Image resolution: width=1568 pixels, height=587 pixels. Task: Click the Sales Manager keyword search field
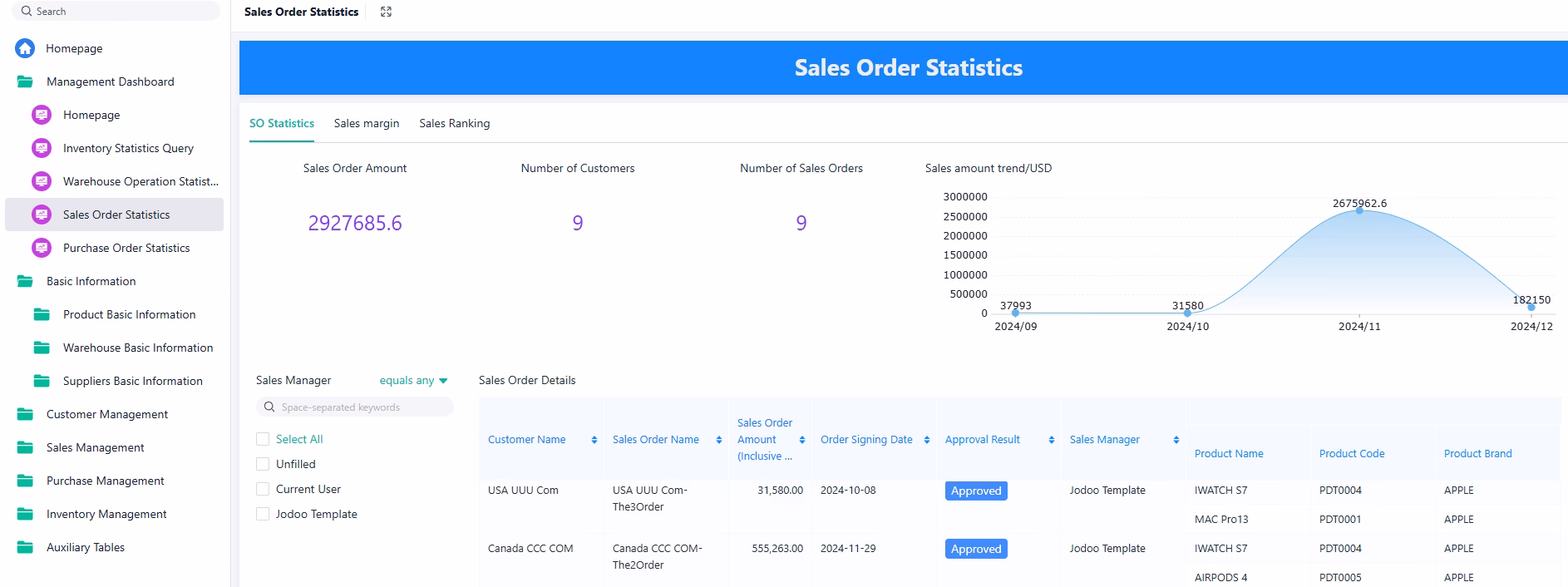pyautogui.click(x=356, y=407)
